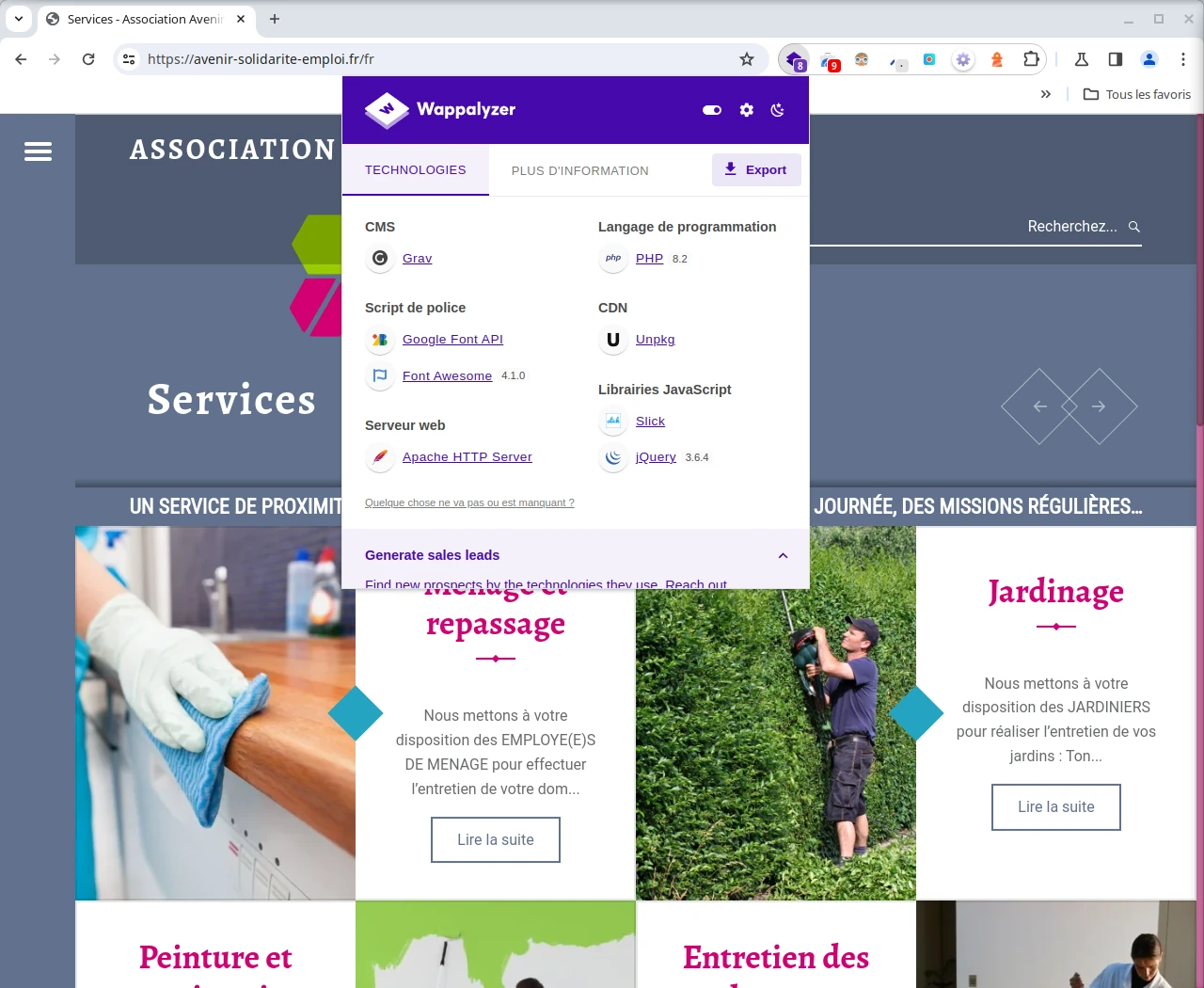Click the jQuery logo icon
Image resolution: width=1204 pixels, height=988 pixels.
coord(613,457)
